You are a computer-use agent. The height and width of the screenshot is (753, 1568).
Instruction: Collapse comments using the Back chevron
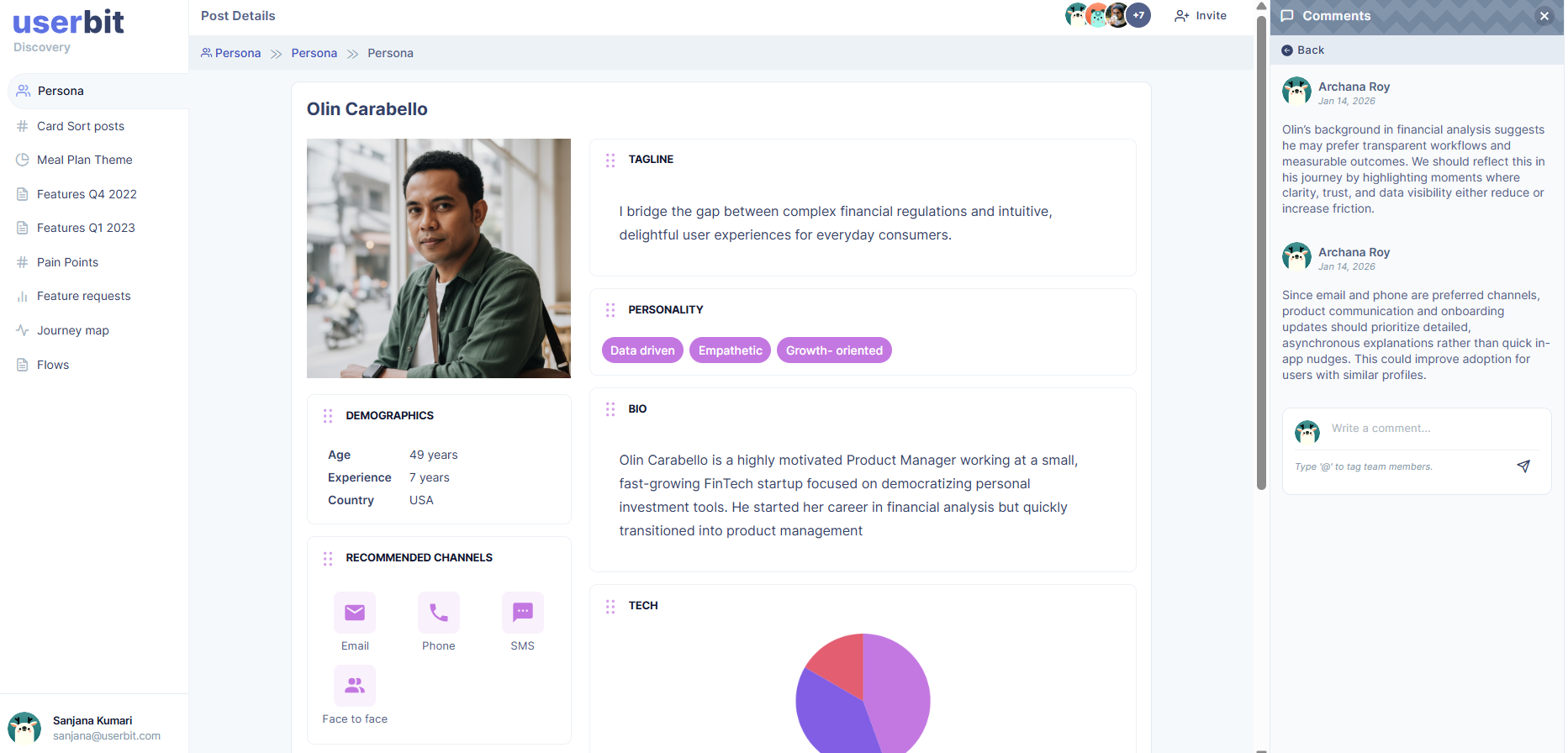[x=1286, y=50]
